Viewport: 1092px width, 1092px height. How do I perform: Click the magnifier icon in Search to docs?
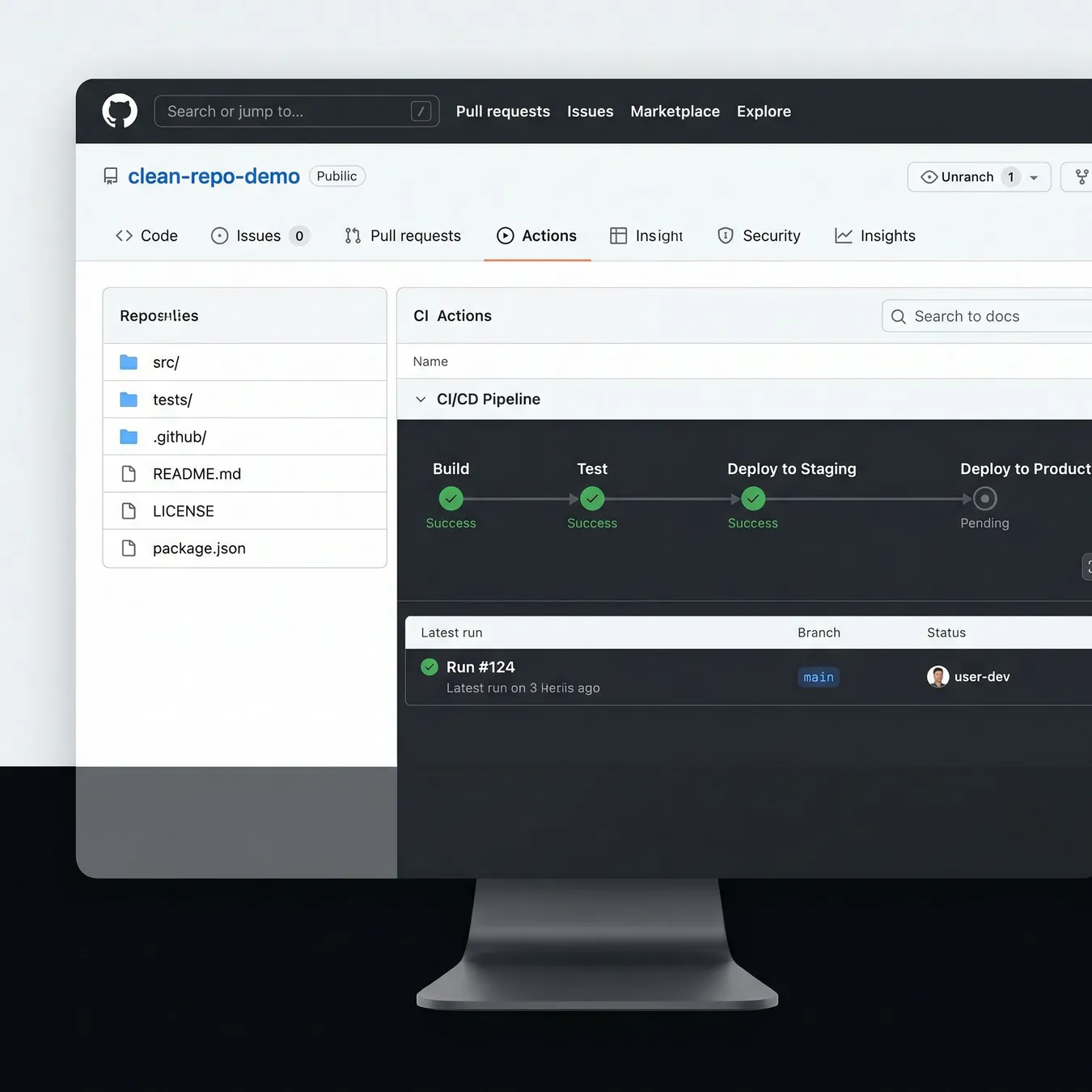(898, 316)
